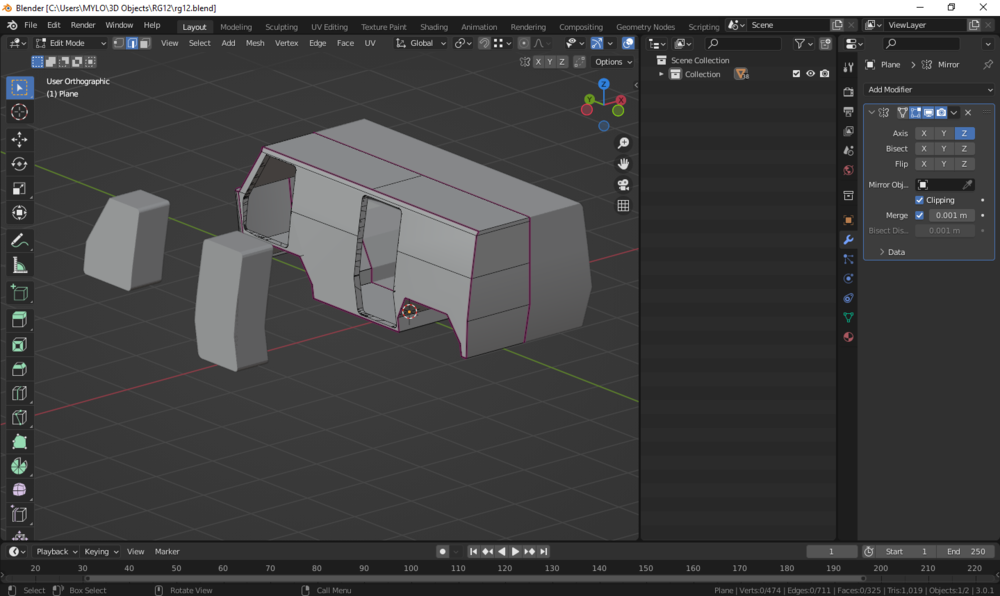Select the Cursor tool
Viewport: 1000px width, 596px height.
[x=19, y=112]
